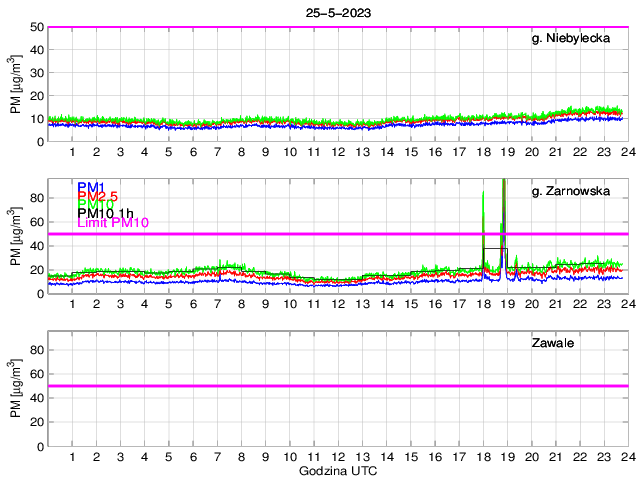Click the y-axis title of the Zarnowska chart

(x=17, y=236)
